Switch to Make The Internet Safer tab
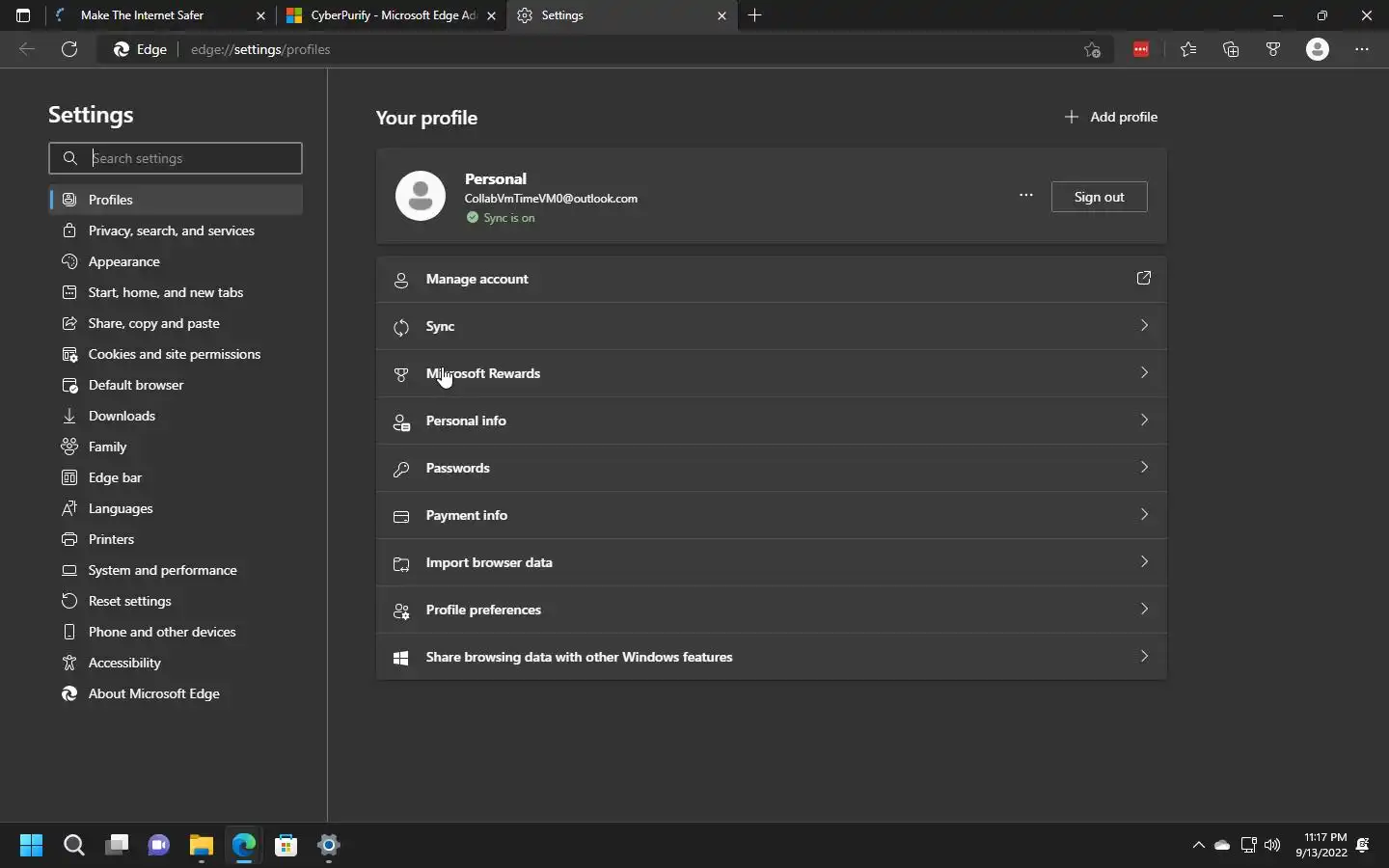Screen dimensions: 1389x868 [159, 15]
